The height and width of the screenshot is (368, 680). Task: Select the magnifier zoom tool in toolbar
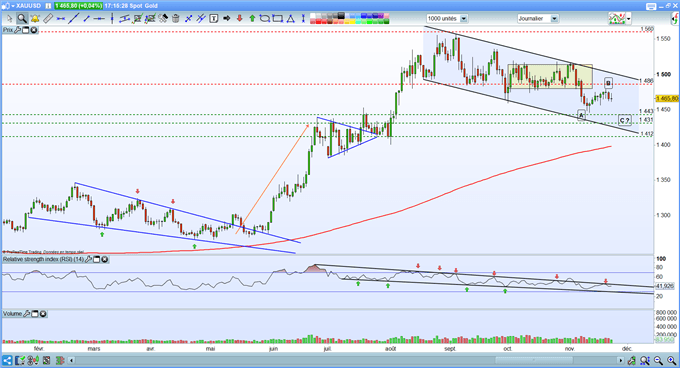tap(22, 18)
